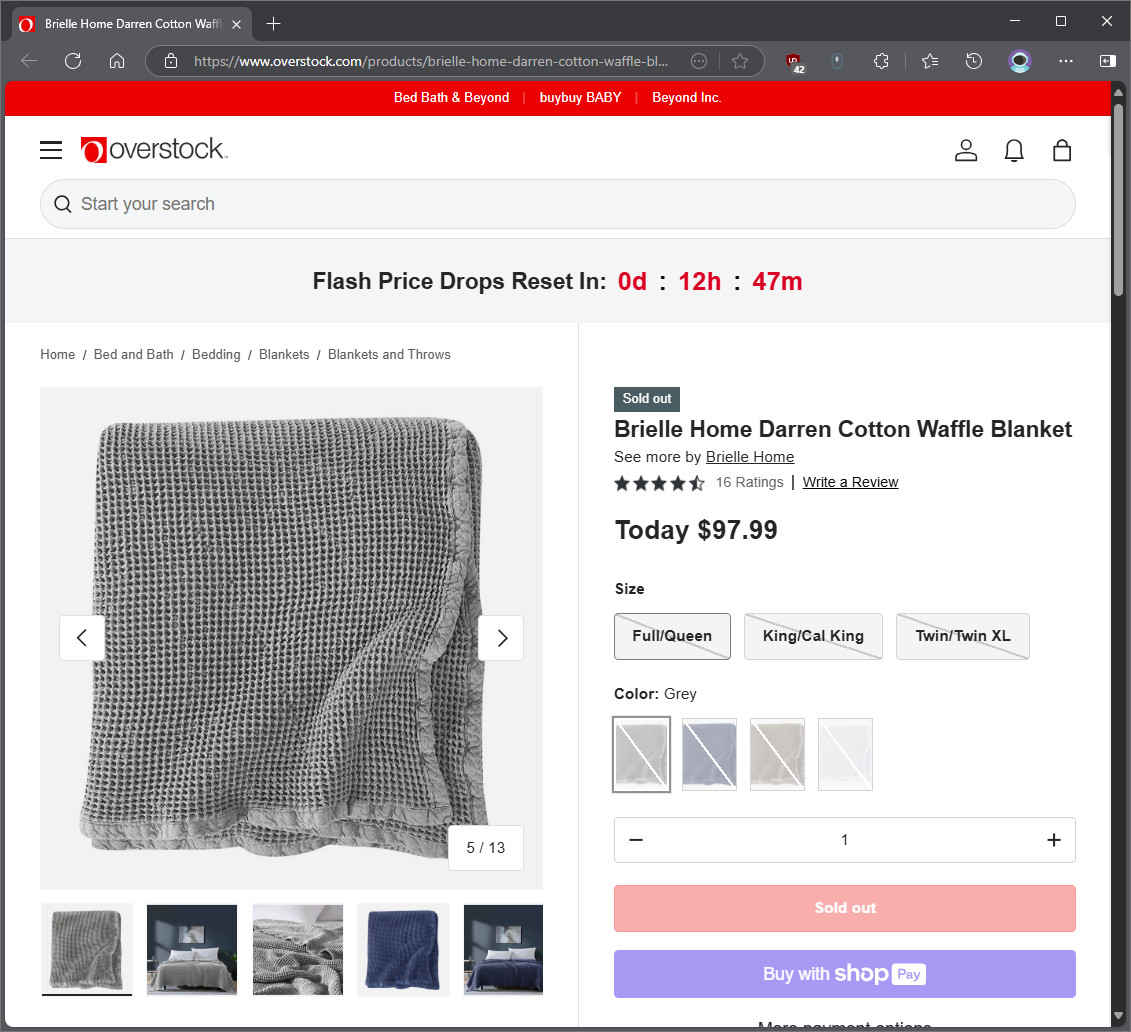
Task: Click the browser address bar URL
Action: pos(431,61)
